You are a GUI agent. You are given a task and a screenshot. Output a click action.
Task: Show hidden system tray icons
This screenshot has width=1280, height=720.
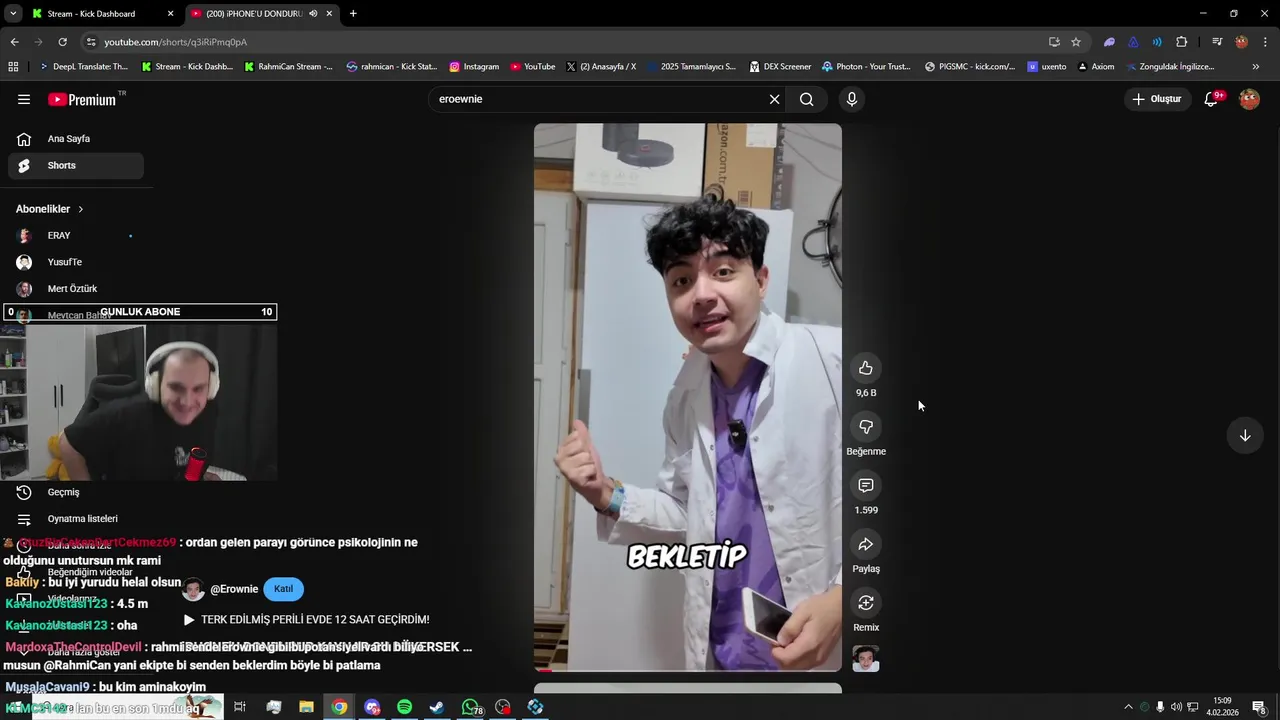[1128, 707]
